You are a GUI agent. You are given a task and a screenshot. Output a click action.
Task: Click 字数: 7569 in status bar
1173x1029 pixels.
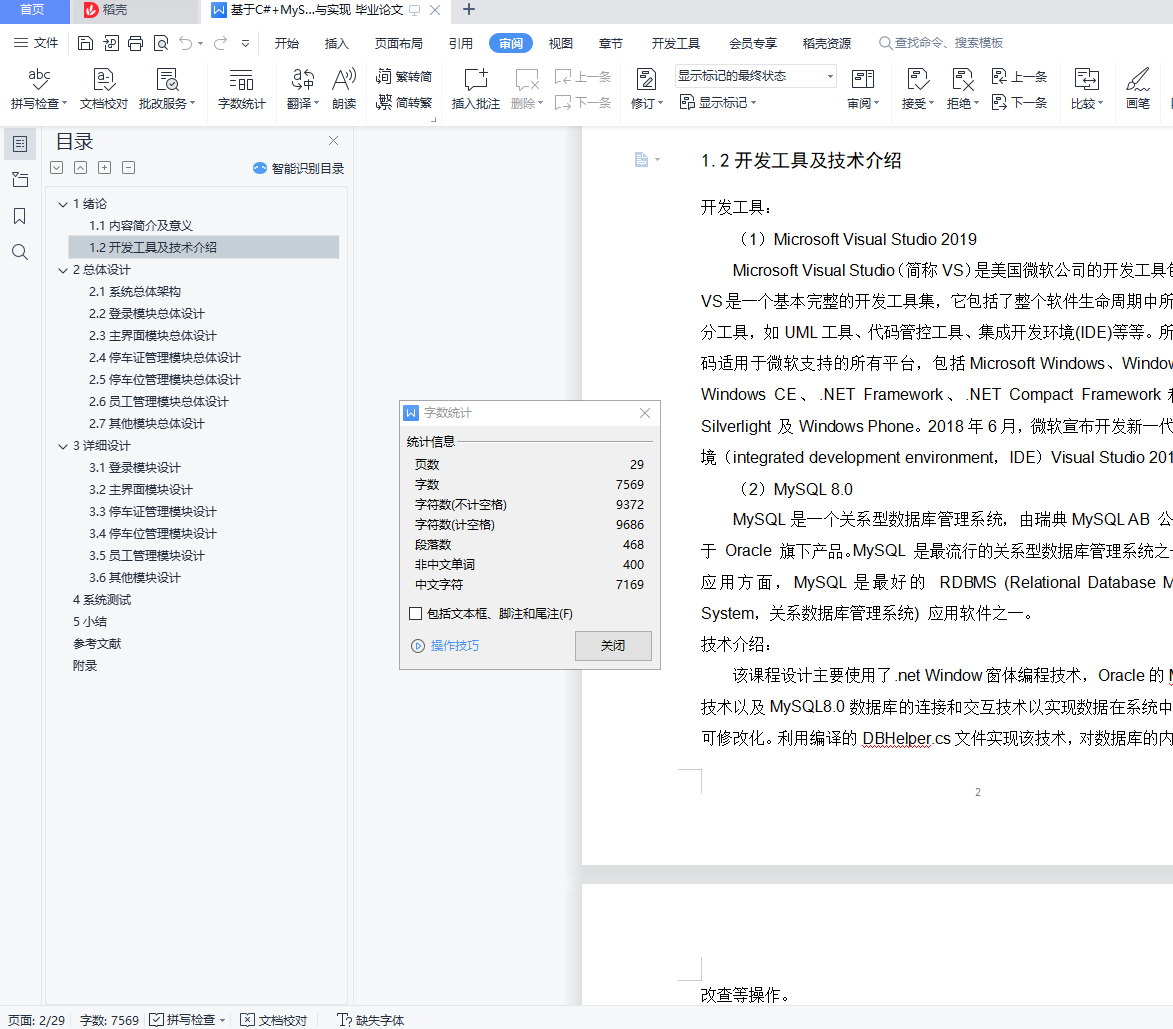(109, 1020)
